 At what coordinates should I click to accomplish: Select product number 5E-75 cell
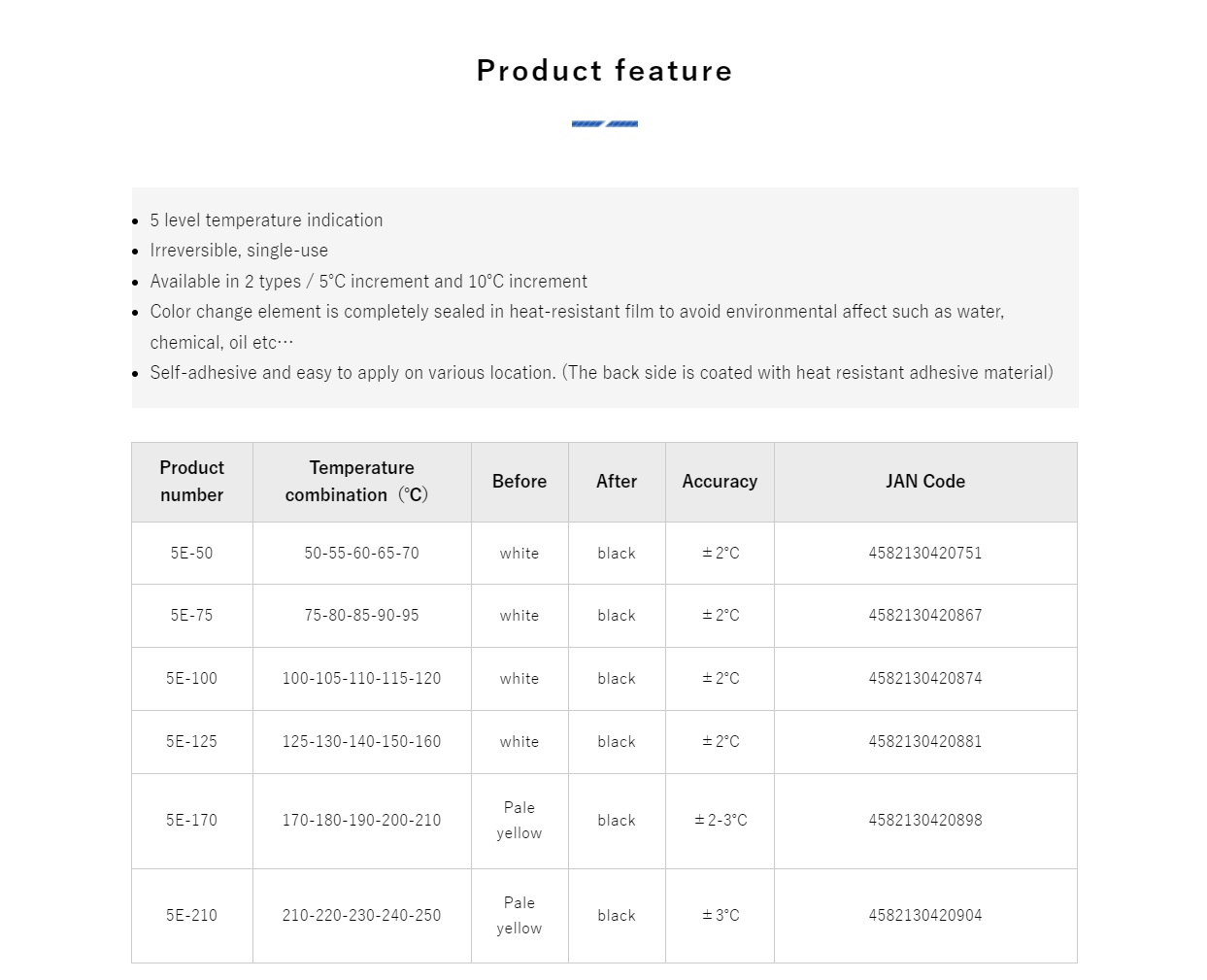(192, 615)
